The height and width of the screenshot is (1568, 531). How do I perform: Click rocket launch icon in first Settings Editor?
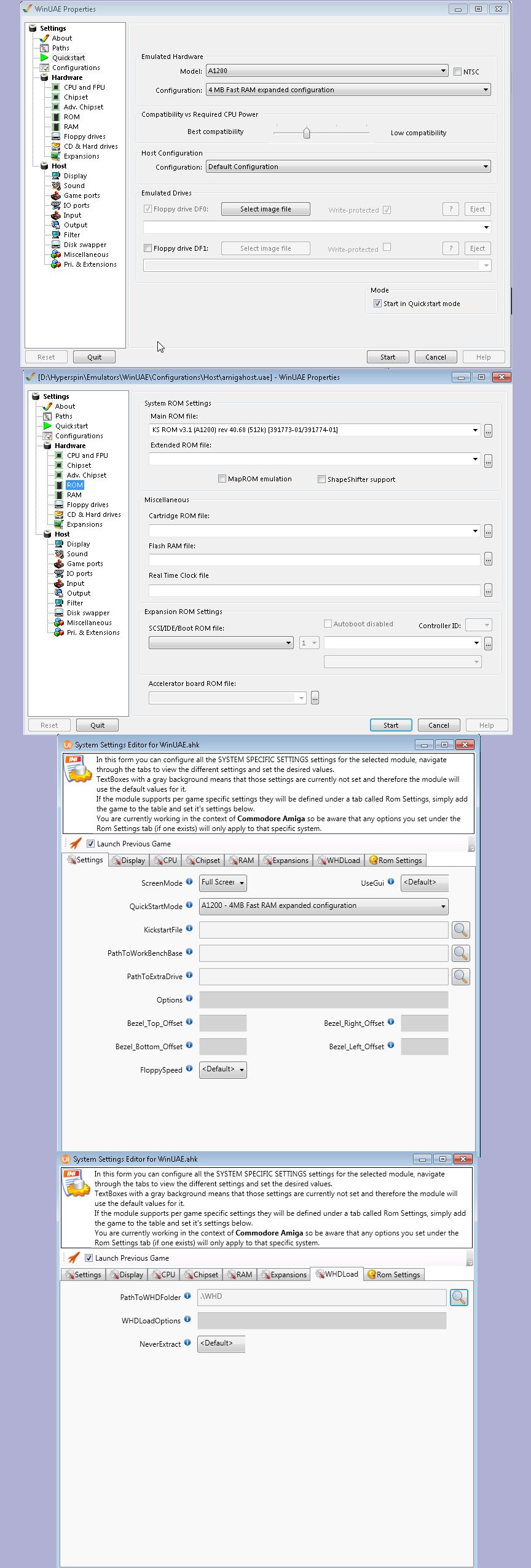click(x=75, y=843)
